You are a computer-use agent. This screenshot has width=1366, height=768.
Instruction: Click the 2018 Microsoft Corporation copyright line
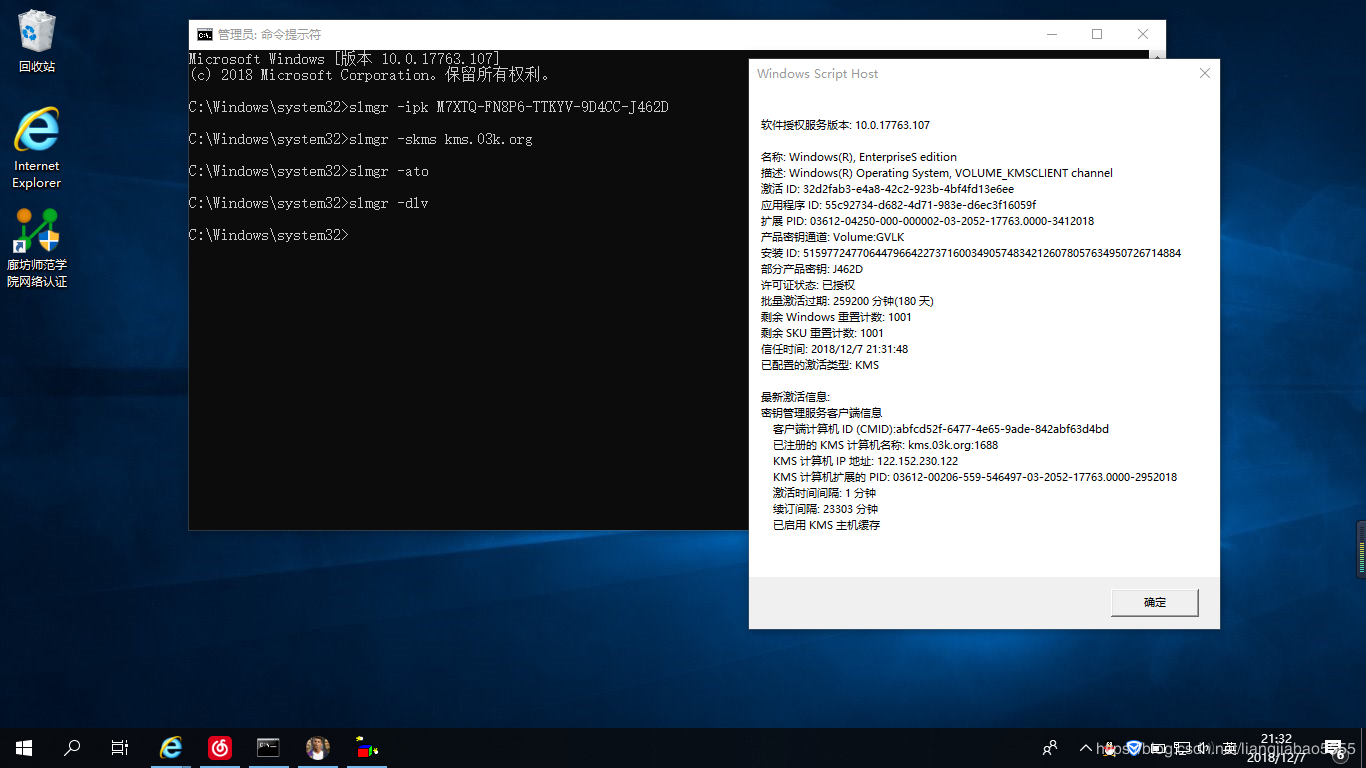(369, 75)
